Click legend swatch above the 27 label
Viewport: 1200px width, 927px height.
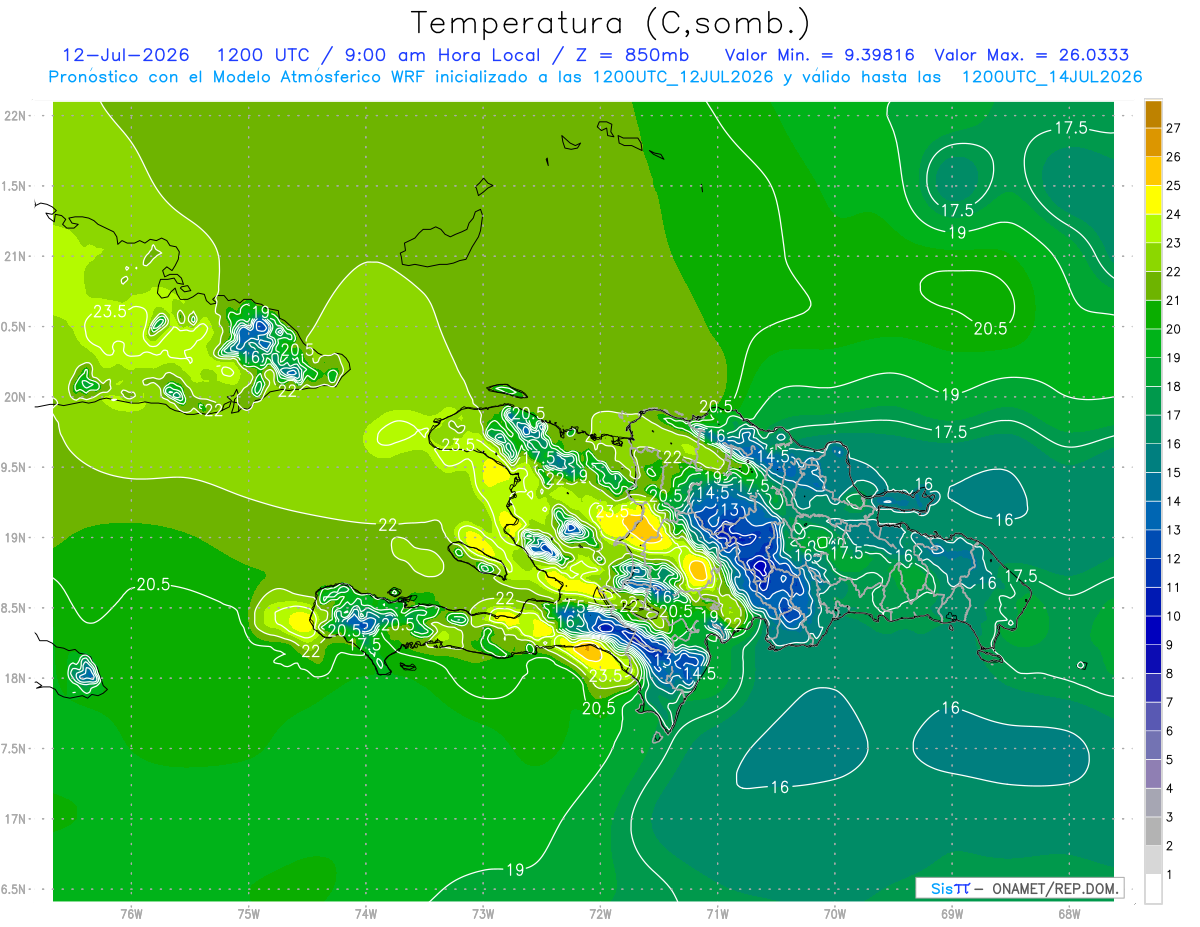pos(1153,113)
